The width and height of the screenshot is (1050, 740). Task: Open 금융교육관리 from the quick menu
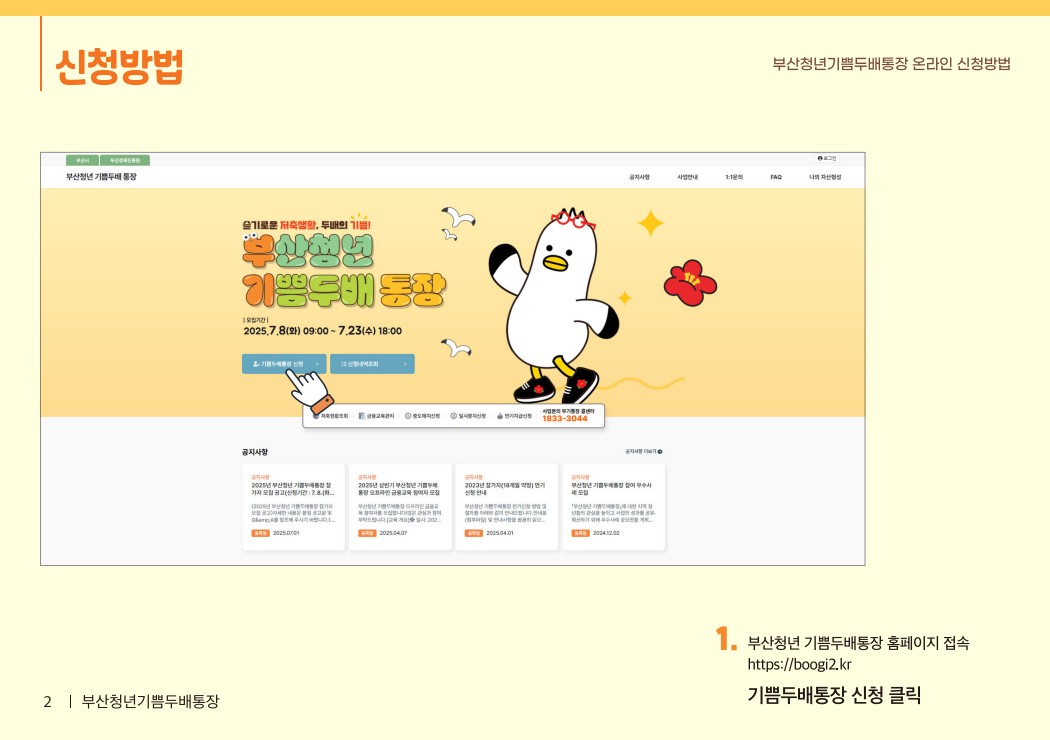(360, 416)
